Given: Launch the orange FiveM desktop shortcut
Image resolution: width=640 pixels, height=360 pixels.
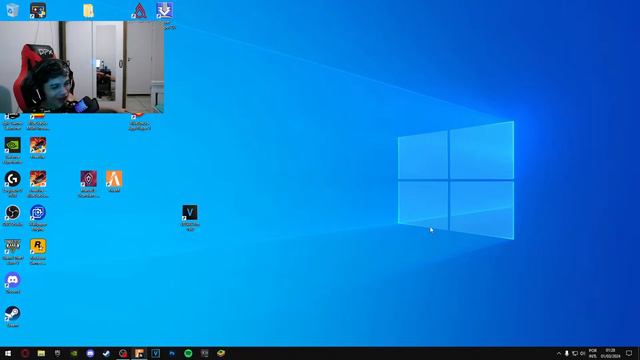Looking at the screenshot, I should point(114,181).
